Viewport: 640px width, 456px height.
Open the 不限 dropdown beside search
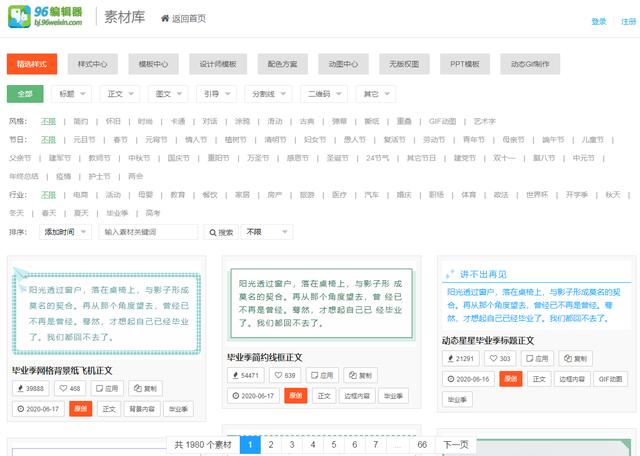[267, 232]
